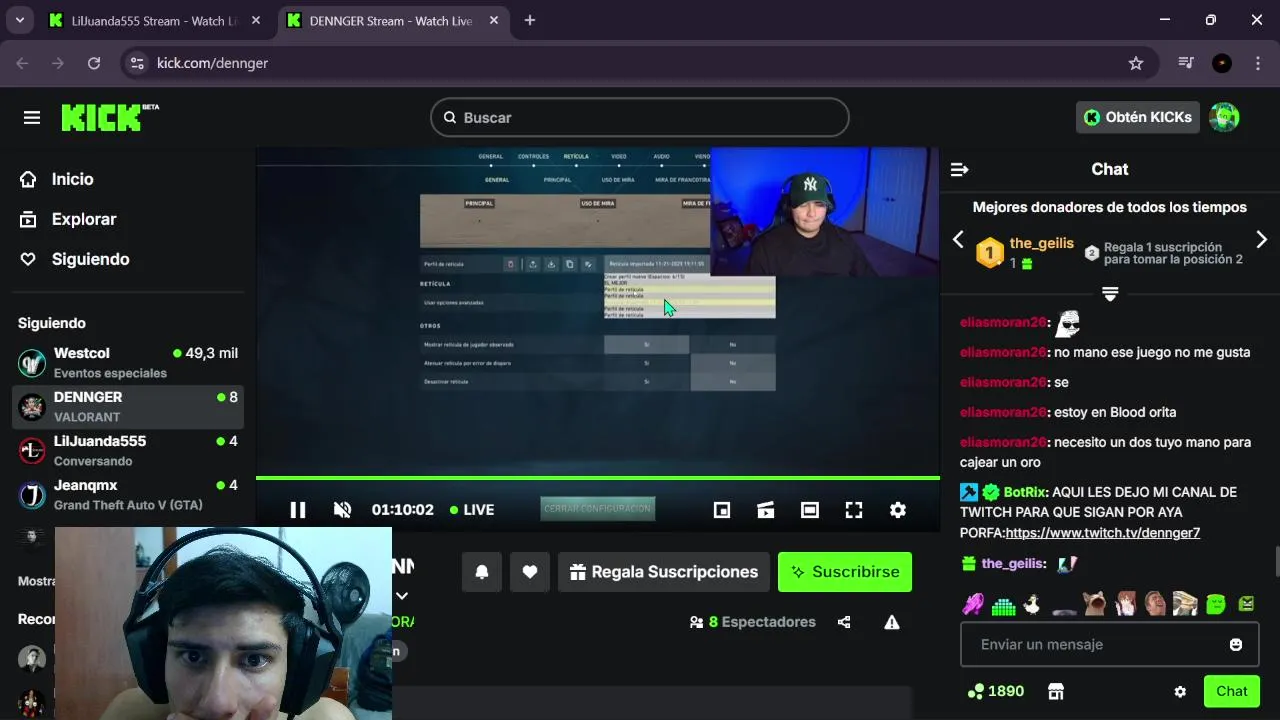Open the Jeanqmx GTA channel

(x=128, y=494)
